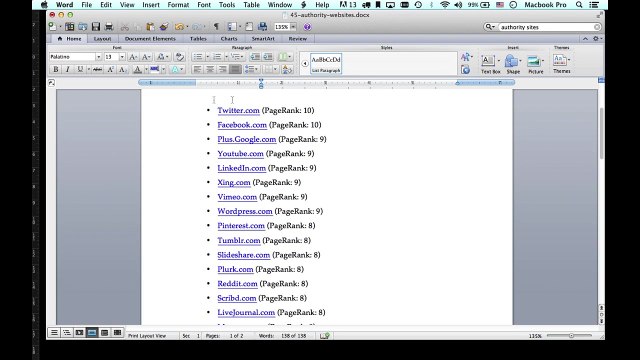Expand the ribbon settings gear menu
This screenshot has width=640, height=360.
pos(597,38)
